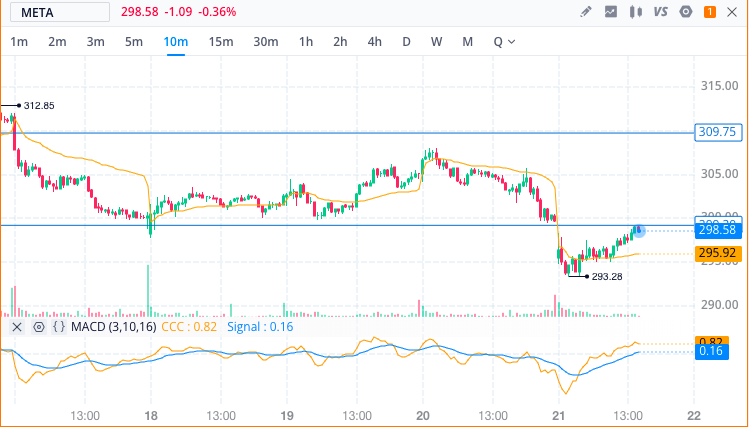The width and height of the screenshot is (749, 427).
Task: Click the blue current price dot on chart
Action: pos(639,231)
